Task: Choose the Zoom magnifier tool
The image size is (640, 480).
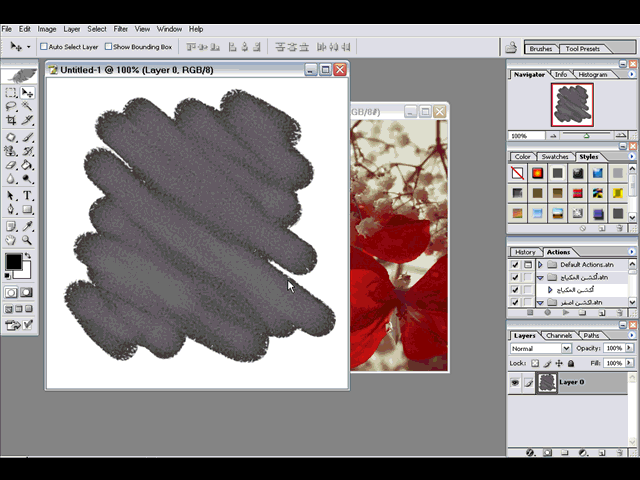Action: 27,240
